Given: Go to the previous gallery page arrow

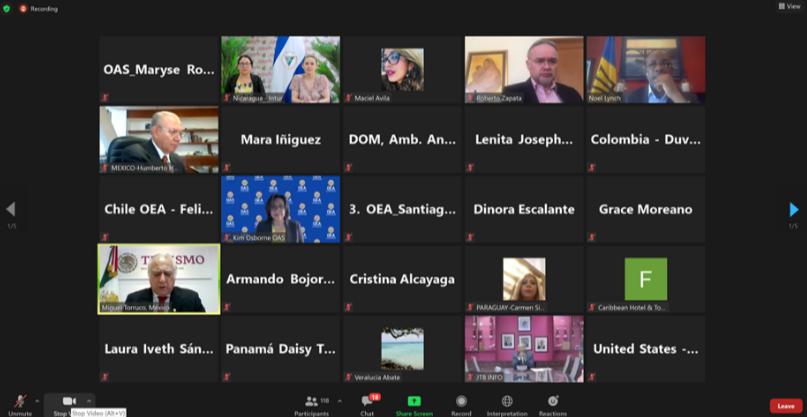Looking at the screenshot, I should click(x=11, y=210).
